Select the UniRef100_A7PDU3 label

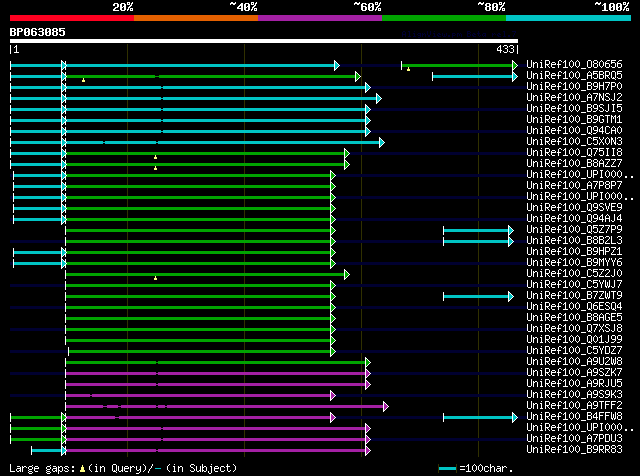coord(574,438)
